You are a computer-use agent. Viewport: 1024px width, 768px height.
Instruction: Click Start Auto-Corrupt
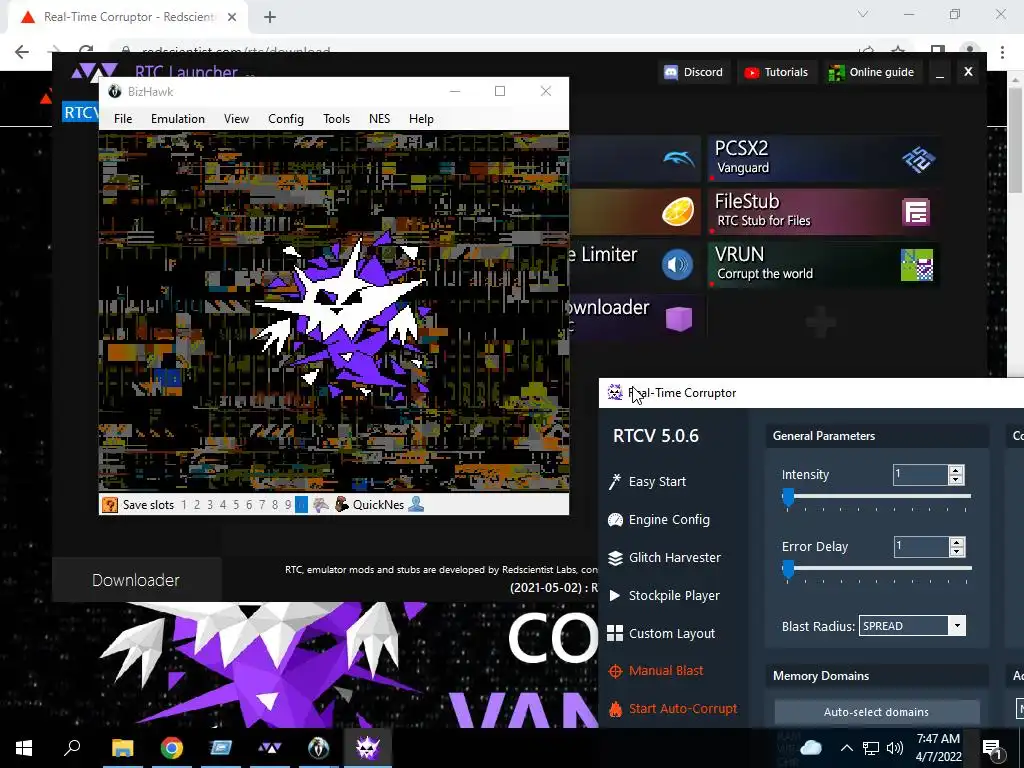(682, 709)
